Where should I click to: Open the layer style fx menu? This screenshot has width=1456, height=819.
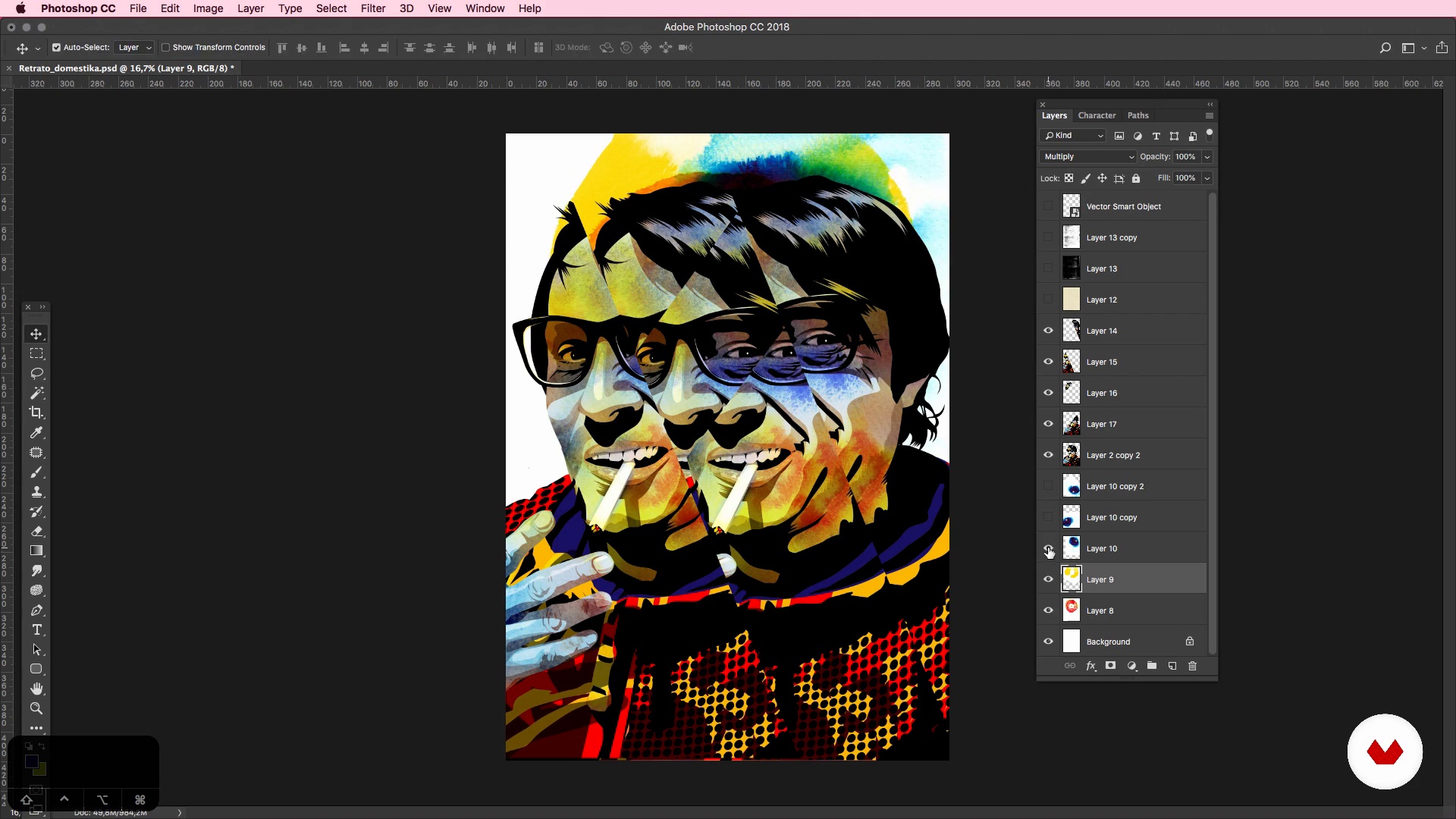(1090, 666)
